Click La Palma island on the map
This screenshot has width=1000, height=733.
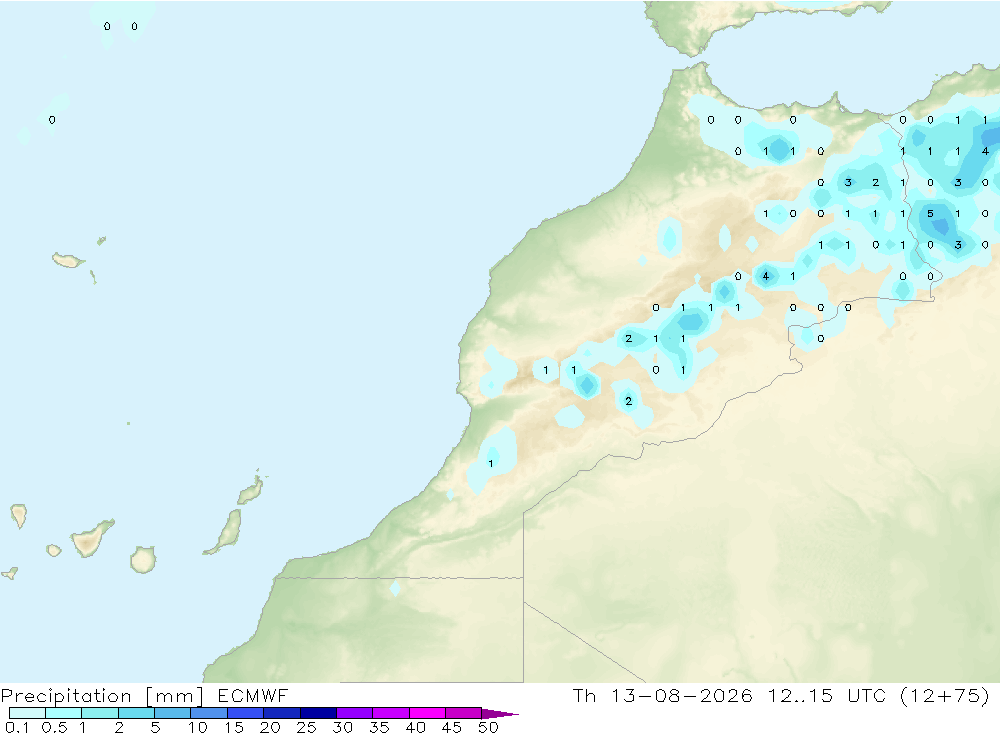click(18, 516)
